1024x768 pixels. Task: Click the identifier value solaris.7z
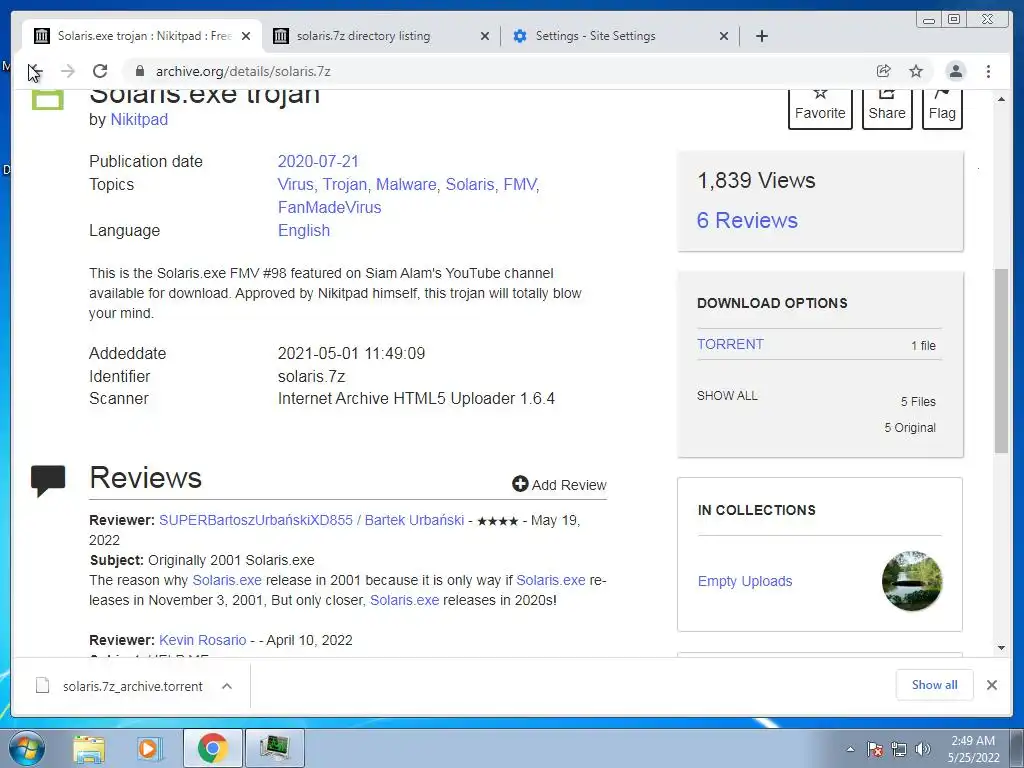312,377
